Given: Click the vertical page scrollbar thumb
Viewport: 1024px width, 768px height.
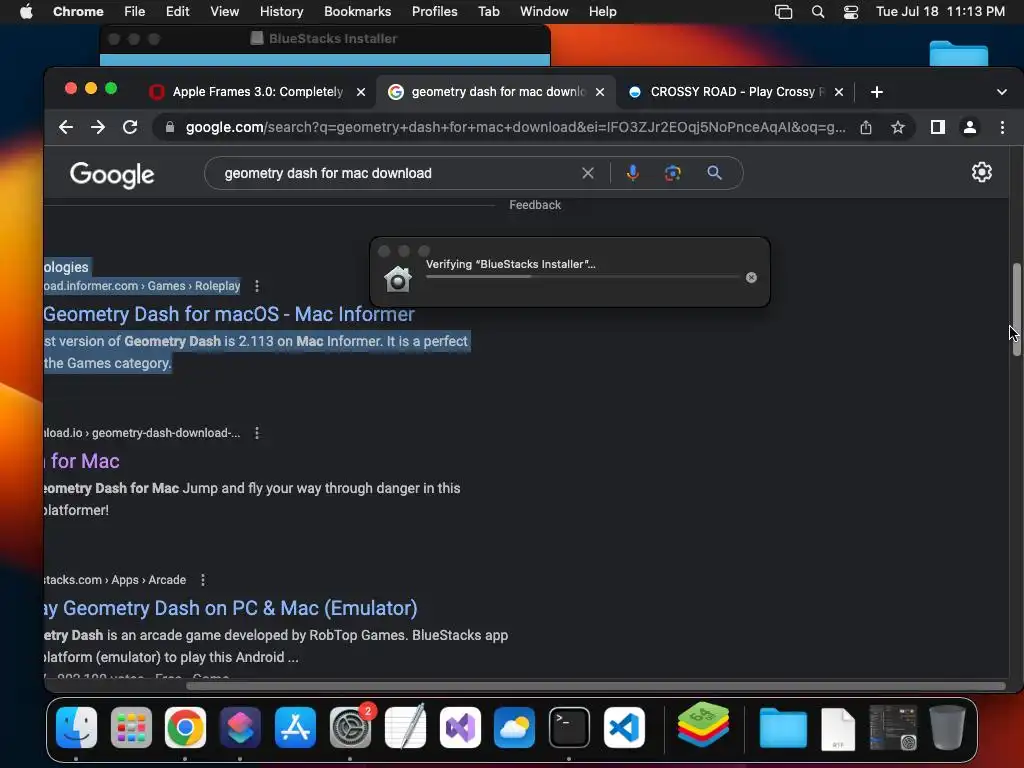Looking at the screenshot, I should (1016, 310).
